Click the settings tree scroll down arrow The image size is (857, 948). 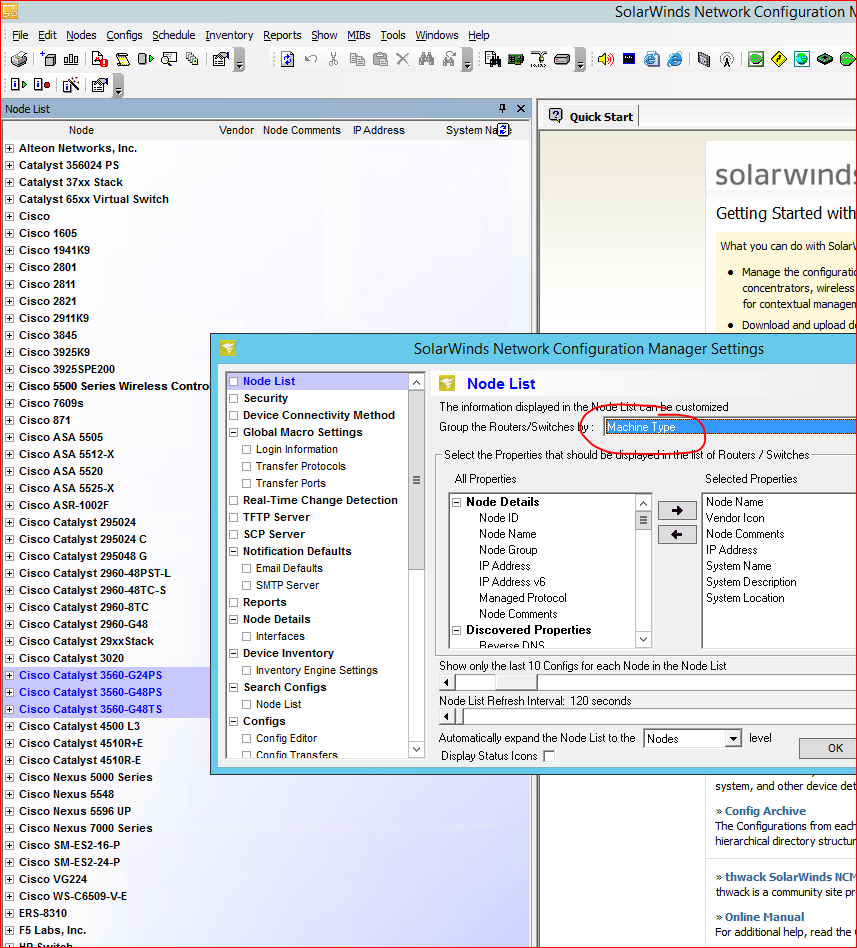point(416,750)
